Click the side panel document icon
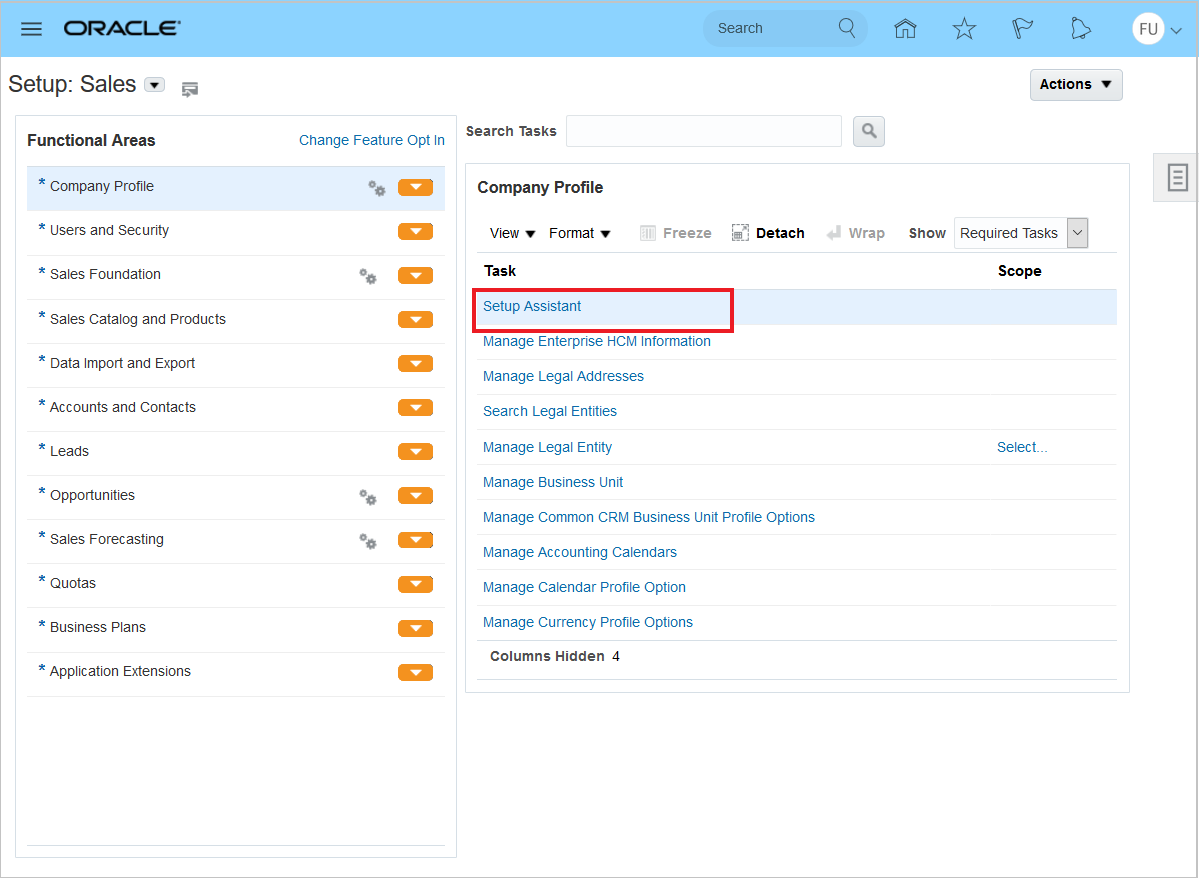The image size is (1199, 878). (x=1177, y=177)
